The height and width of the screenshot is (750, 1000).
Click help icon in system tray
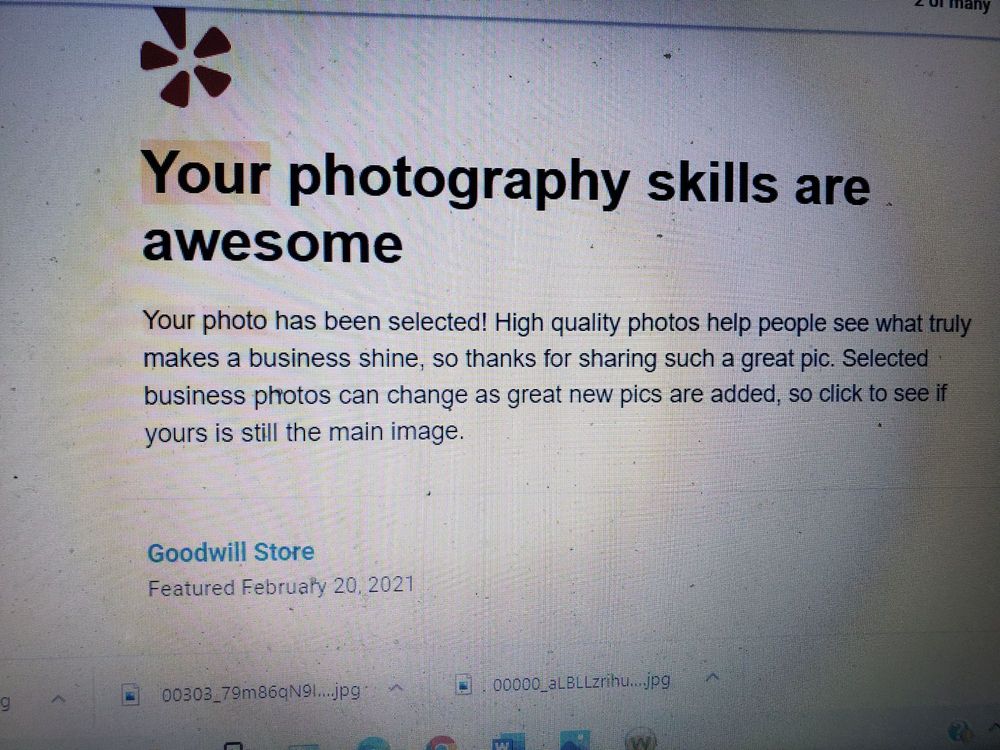coord(961,732)
